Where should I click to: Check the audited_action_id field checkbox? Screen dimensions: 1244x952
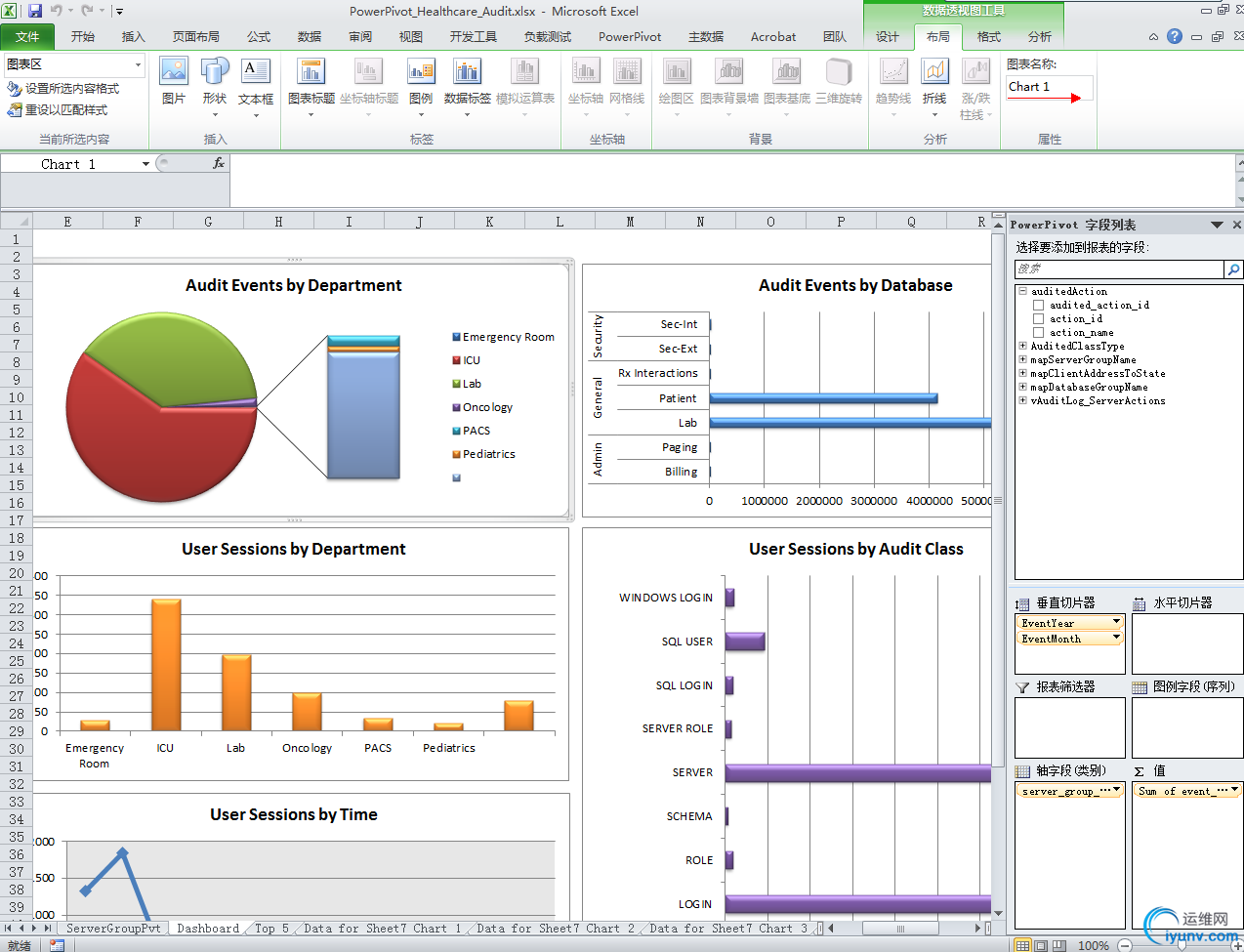(1039, 306)
